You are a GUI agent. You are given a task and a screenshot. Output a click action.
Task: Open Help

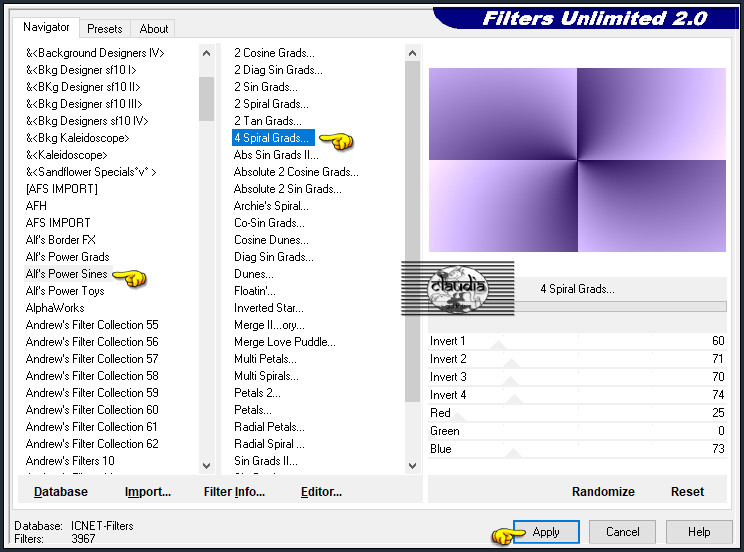click(699, 532)
